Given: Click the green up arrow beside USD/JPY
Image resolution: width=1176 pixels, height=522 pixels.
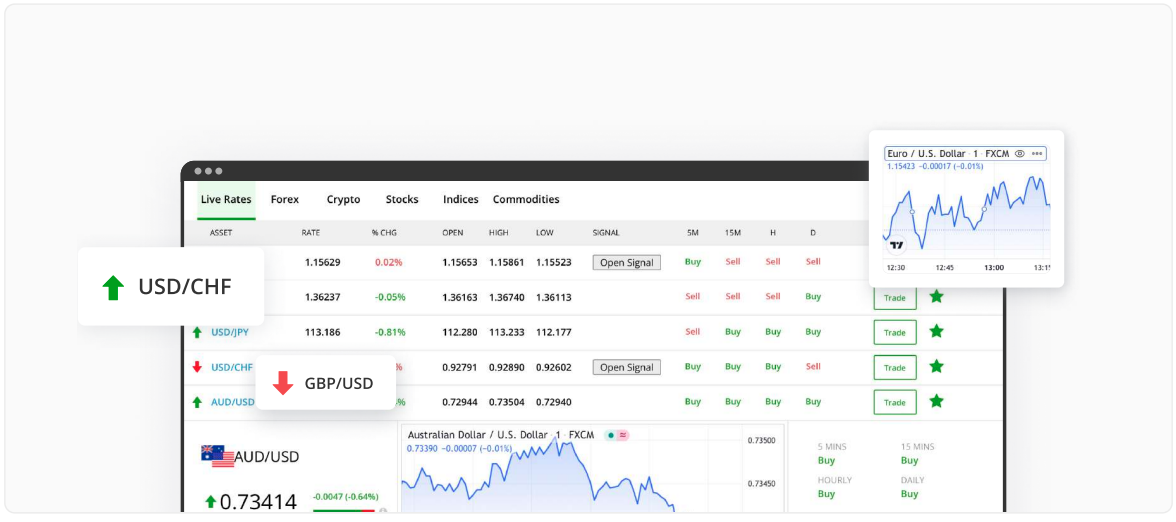Looking at the screenshot, I should point(197,332).
